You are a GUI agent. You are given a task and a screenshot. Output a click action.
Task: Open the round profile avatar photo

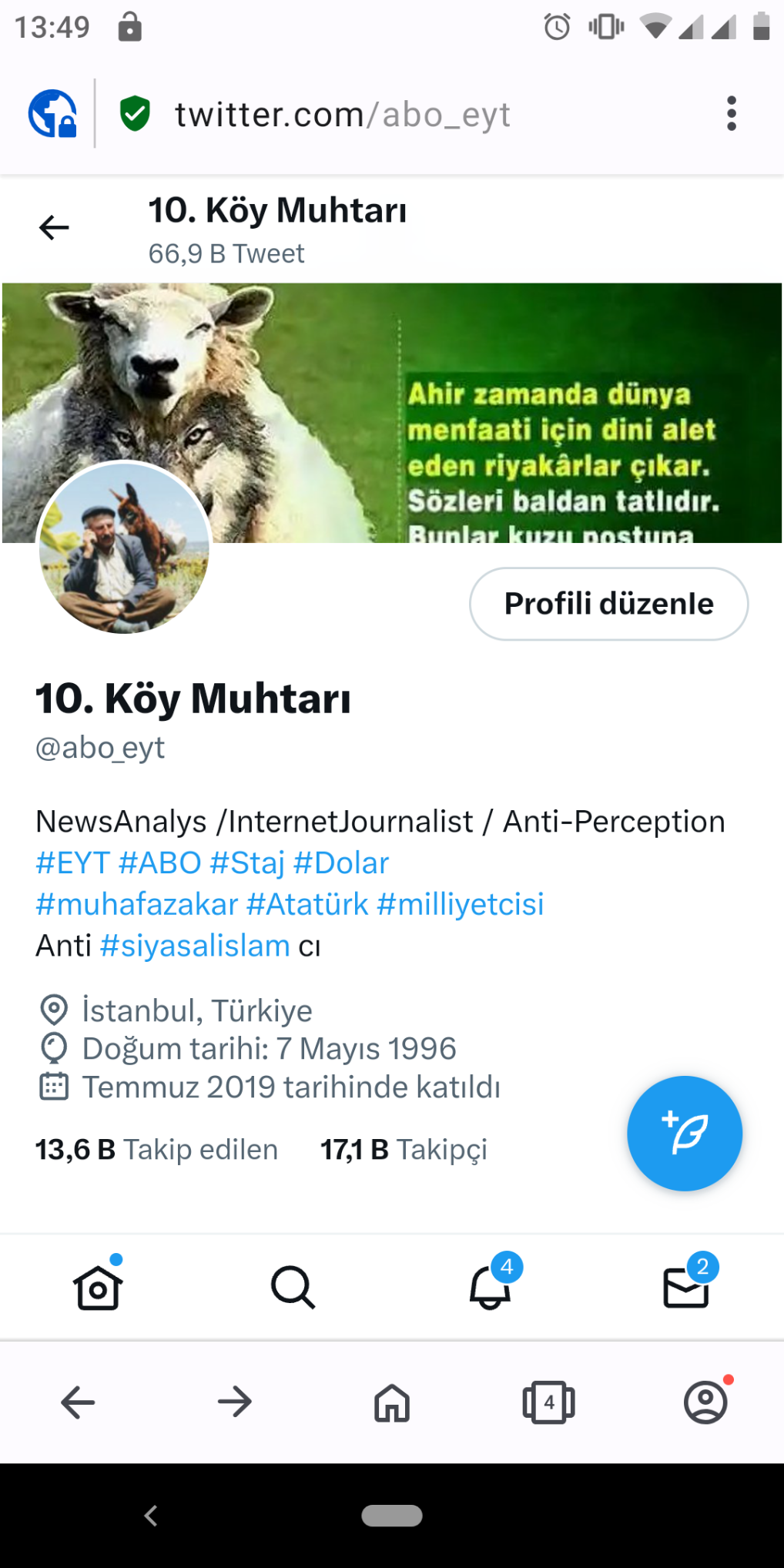coord(124,548)
